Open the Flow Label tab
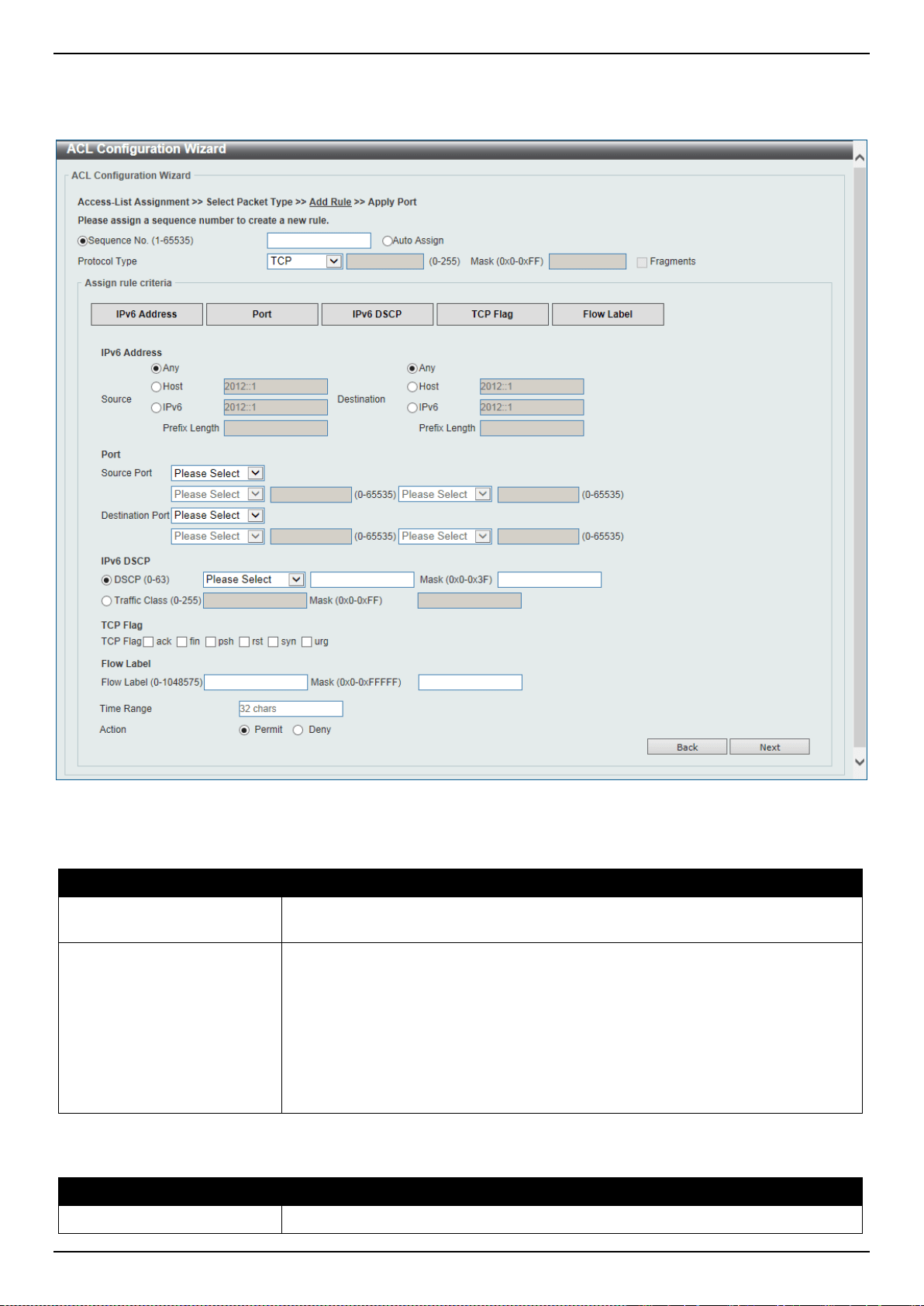 [608, 314]
